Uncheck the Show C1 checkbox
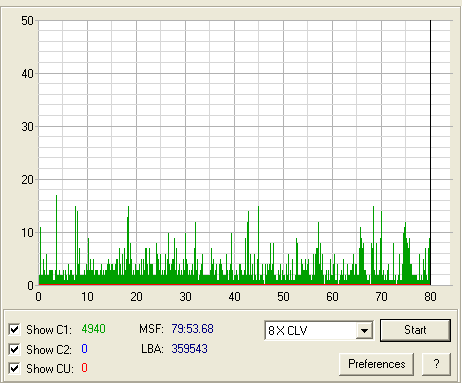This screenshot has height=384, width=462. [x=14, y=330]
